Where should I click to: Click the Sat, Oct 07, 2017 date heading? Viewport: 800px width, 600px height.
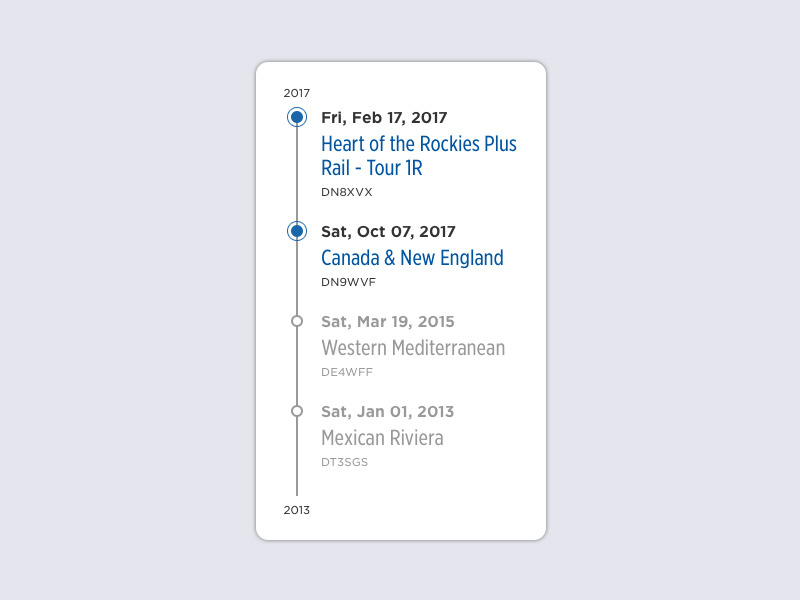click(388, 232)
